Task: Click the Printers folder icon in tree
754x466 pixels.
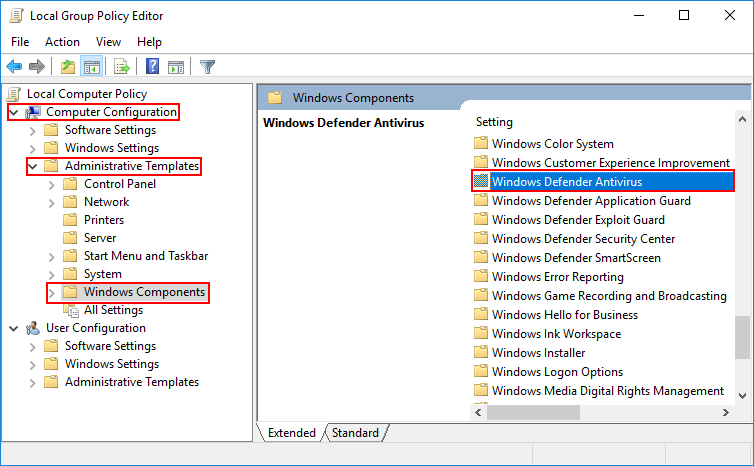Action: coord(70,220)
